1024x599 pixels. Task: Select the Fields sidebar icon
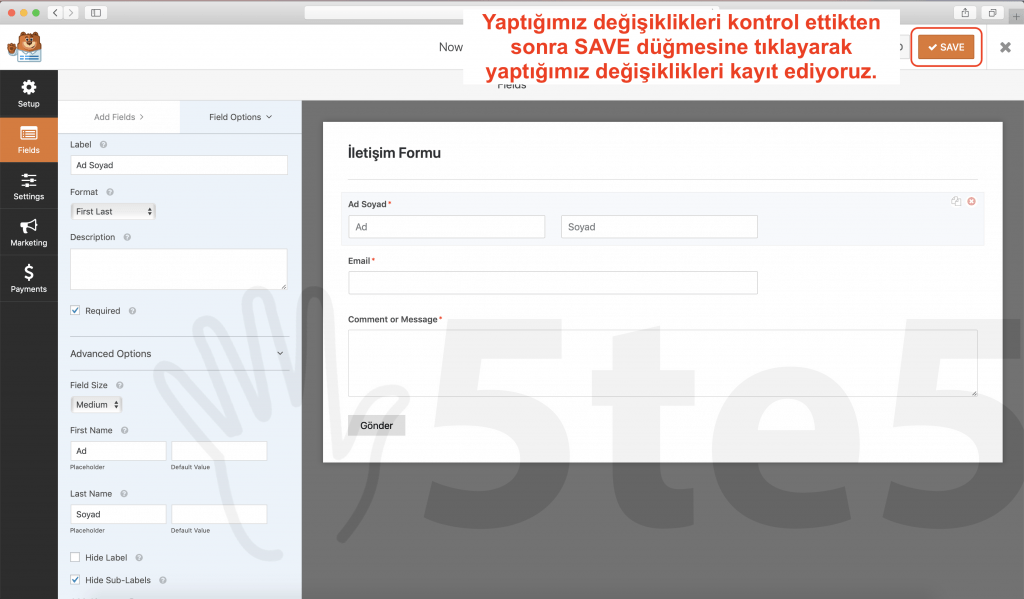pos(29,139)
